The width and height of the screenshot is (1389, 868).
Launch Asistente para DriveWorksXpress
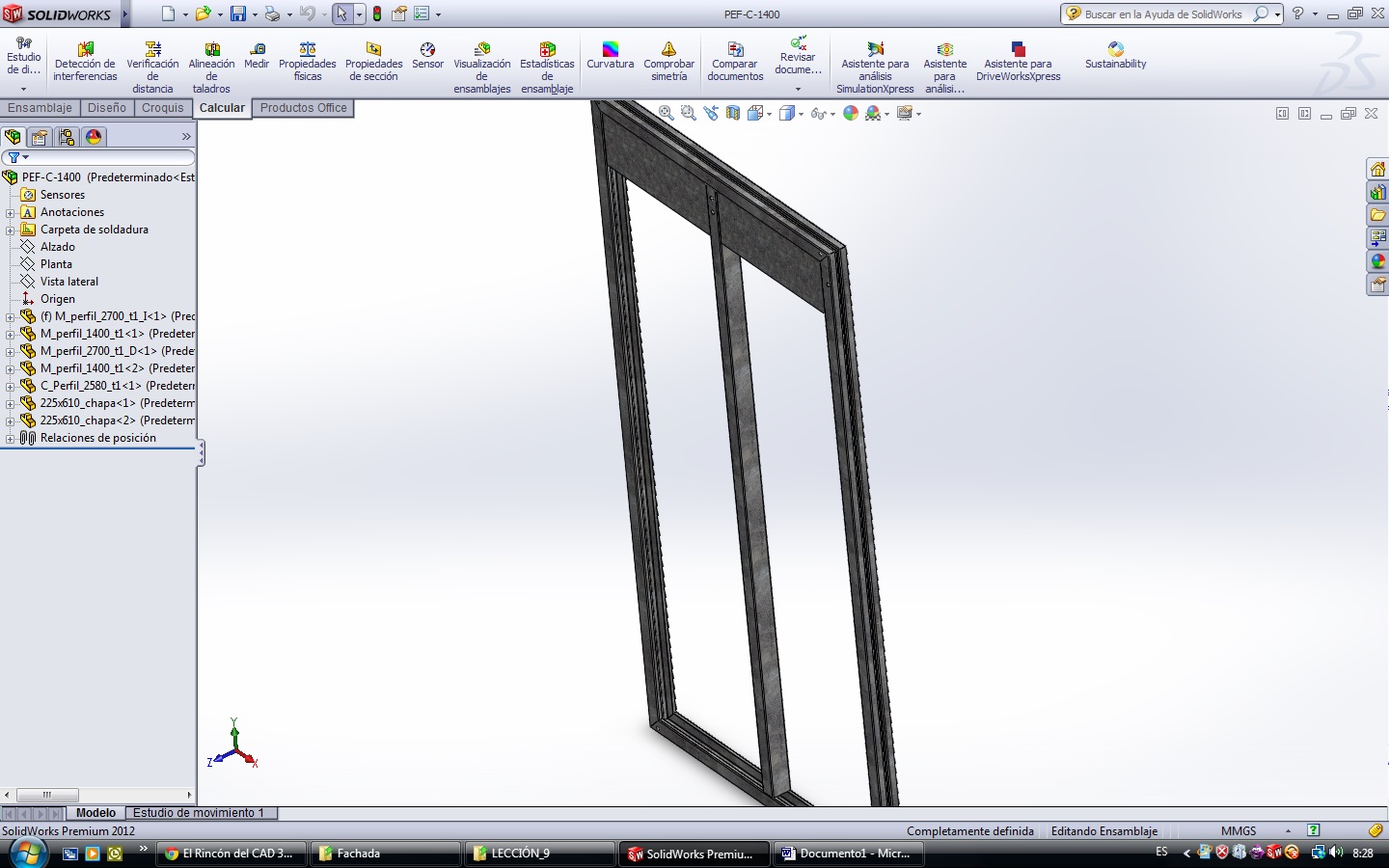click(1018, 62)
